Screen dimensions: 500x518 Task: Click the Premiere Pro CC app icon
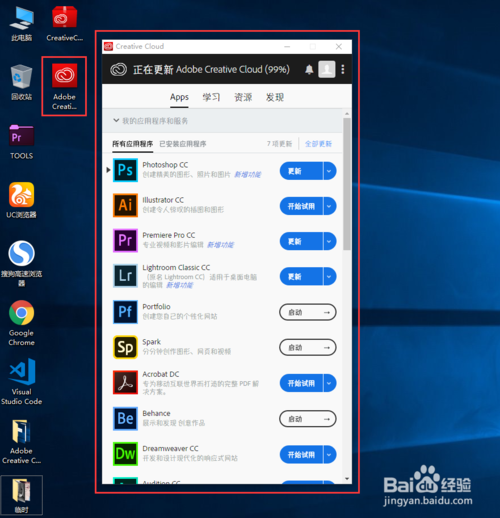[x=125, y=240]
